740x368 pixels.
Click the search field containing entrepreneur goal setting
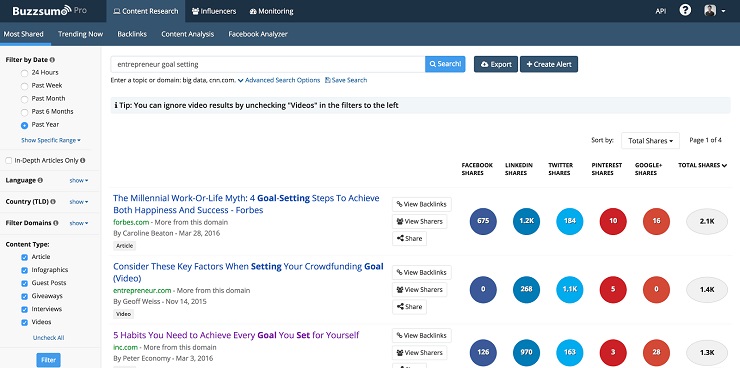click(268, 64)
